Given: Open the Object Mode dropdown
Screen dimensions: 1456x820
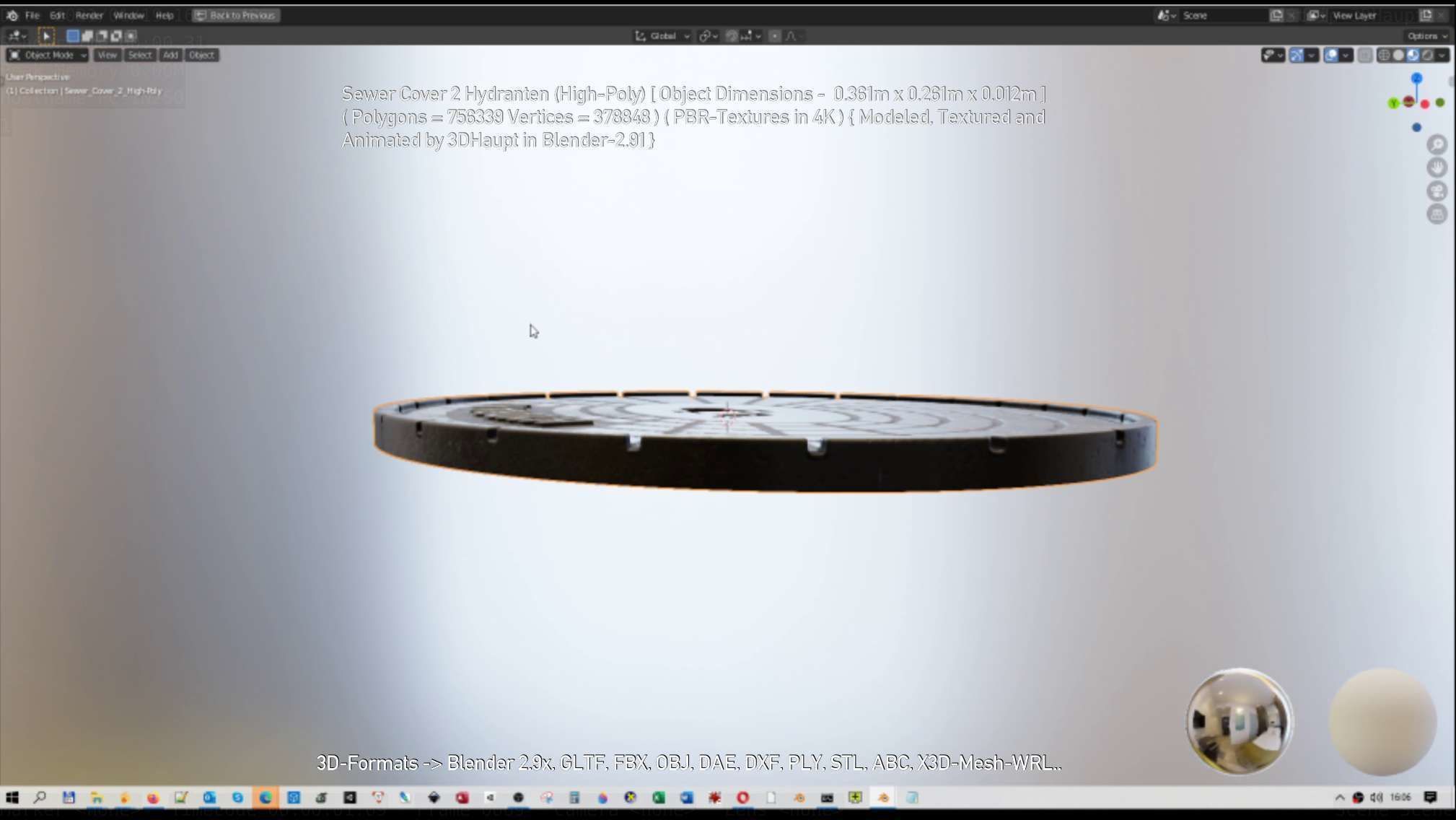Looking at the screenshot, I should tap(48, 56).
